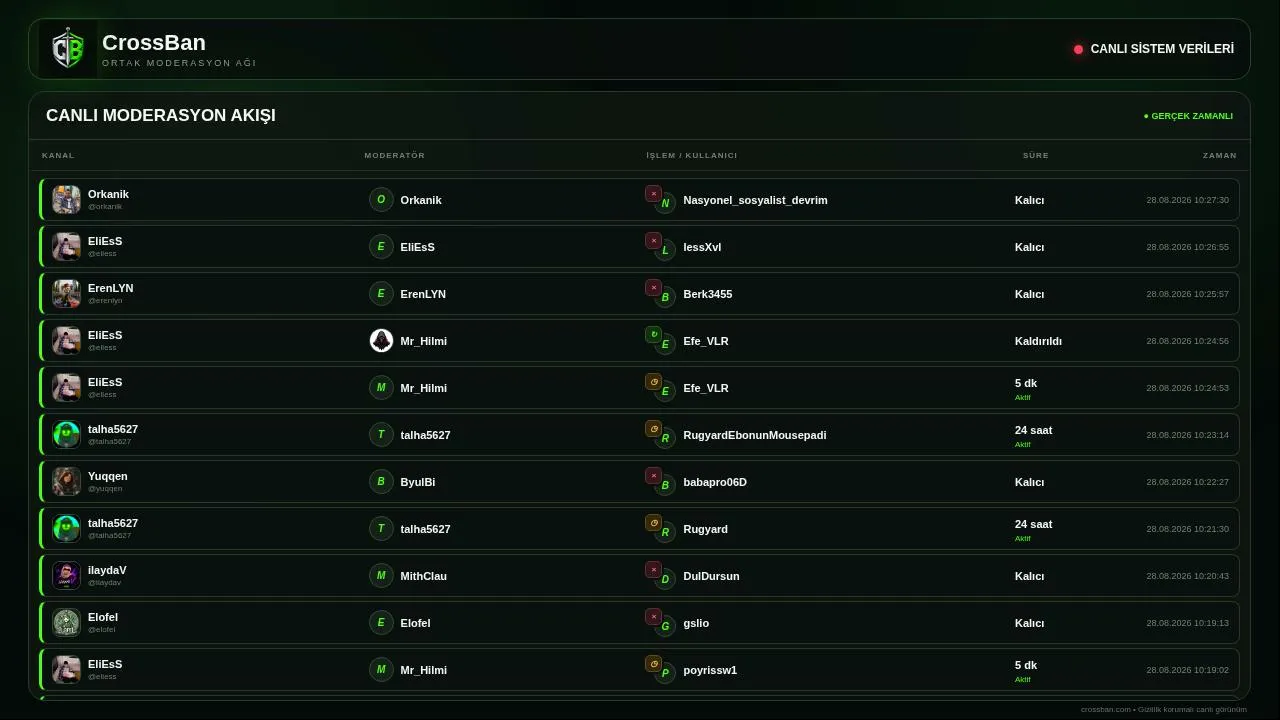Open username link DulDursun
Image resolution: width=1280 pixels, height=720 pixels.
tap(711, 576)
